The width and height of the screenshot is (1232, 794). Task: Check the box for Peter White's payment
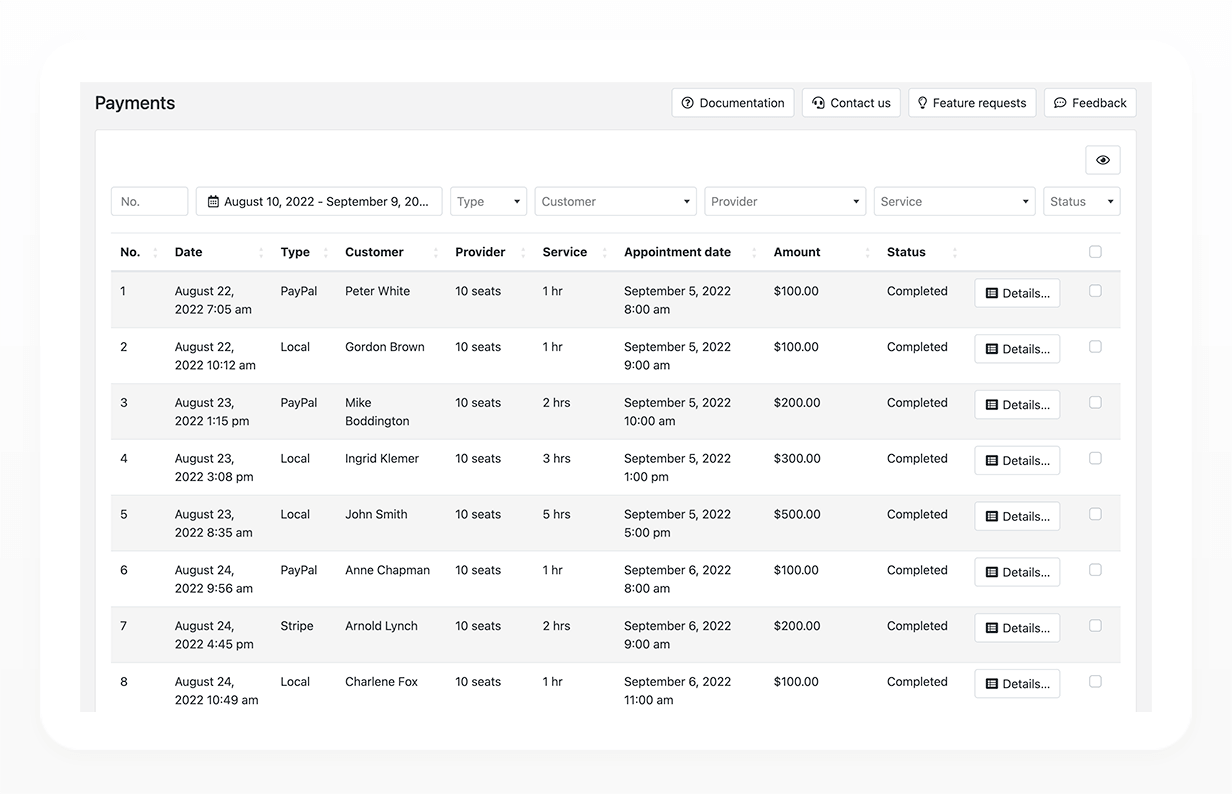1095,291
